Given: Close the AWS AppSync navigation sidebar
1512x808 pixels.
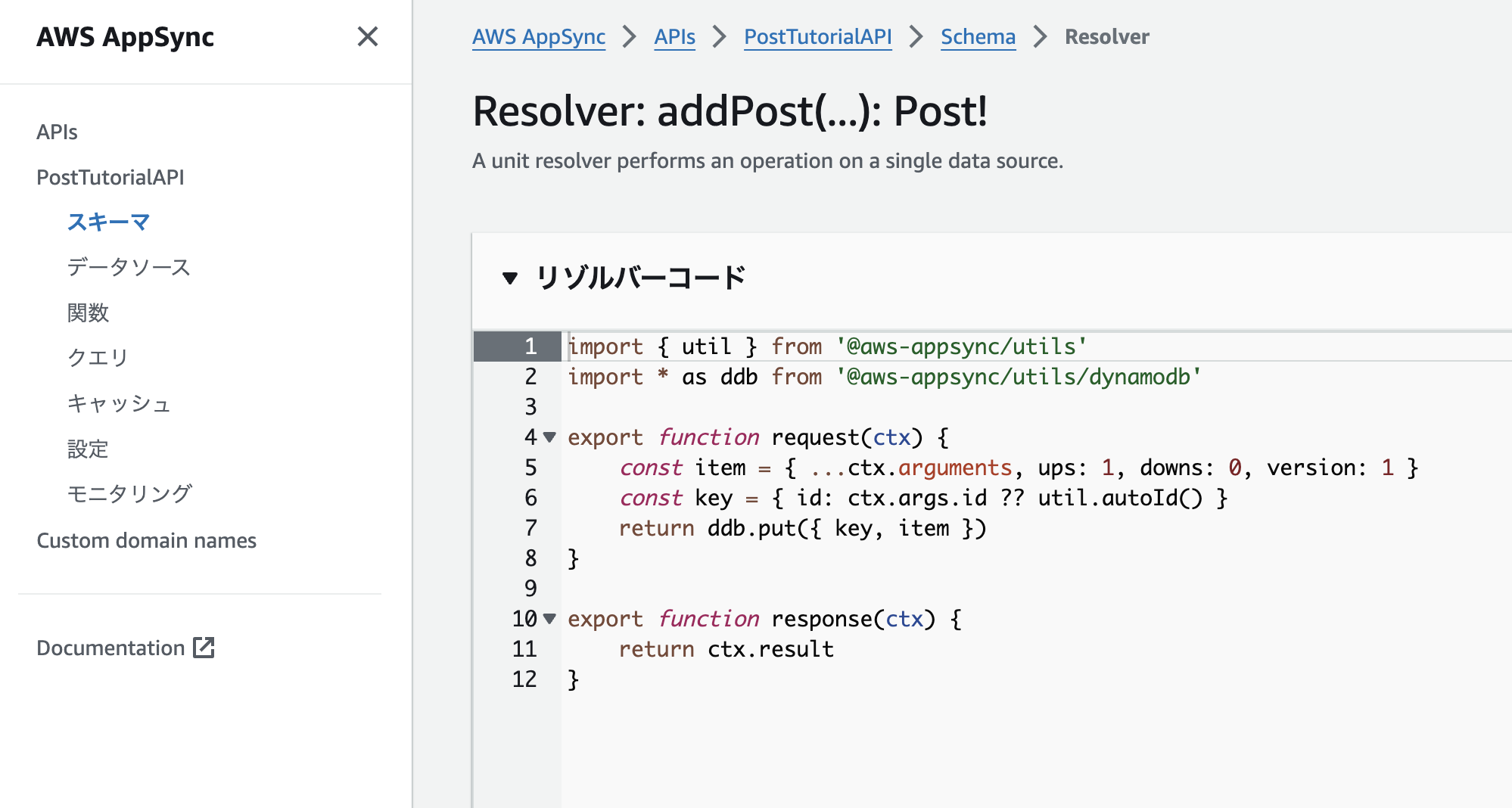Looking at the screenshot, I should [x=368, y=37].
